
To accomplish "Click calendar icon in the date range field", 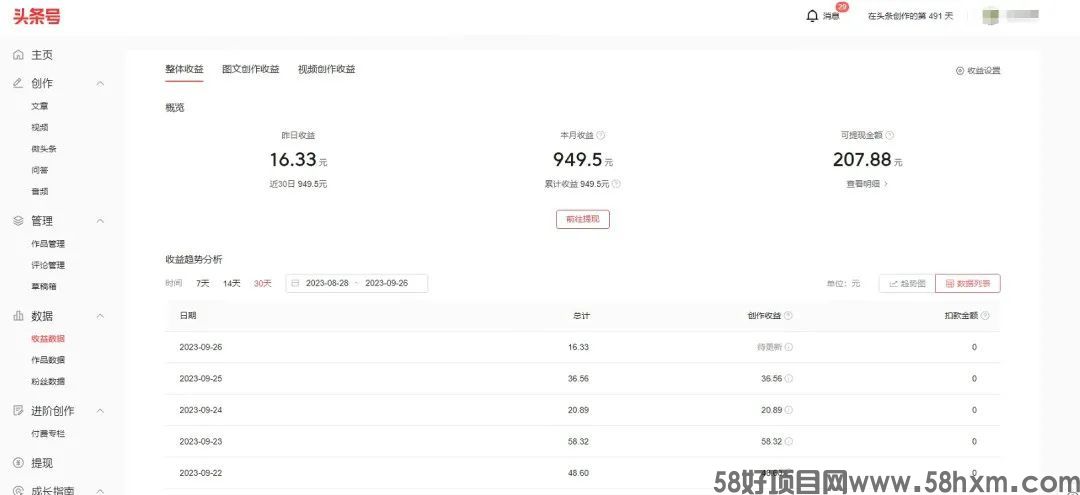I will click(x=295, y=283).
